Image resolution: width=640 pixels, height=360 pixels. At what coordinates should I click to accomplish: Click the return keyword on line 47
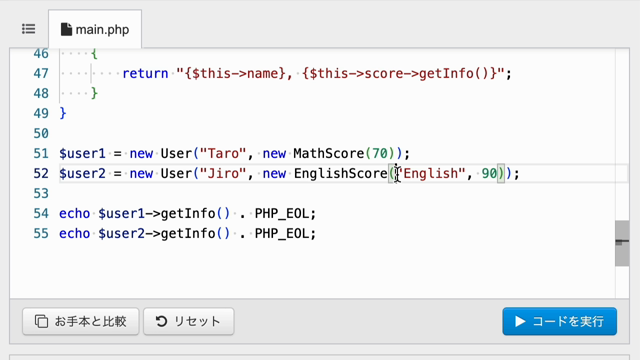[x=145, y=73]
